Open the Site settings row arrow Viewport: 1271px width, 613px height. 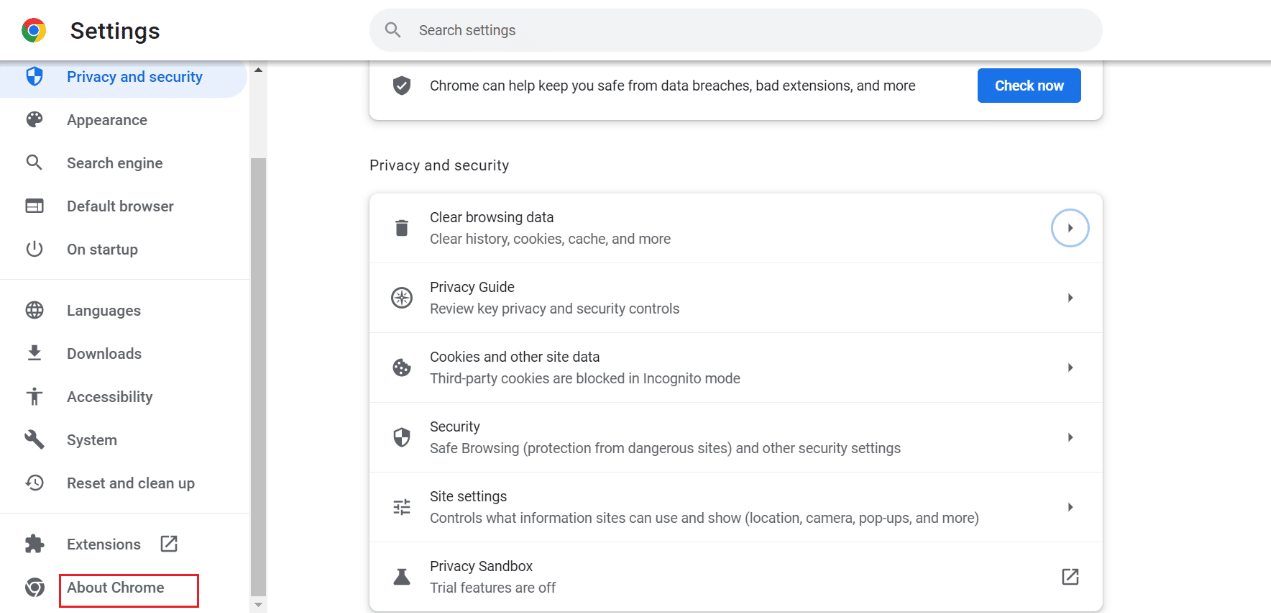coord(1070,507)
